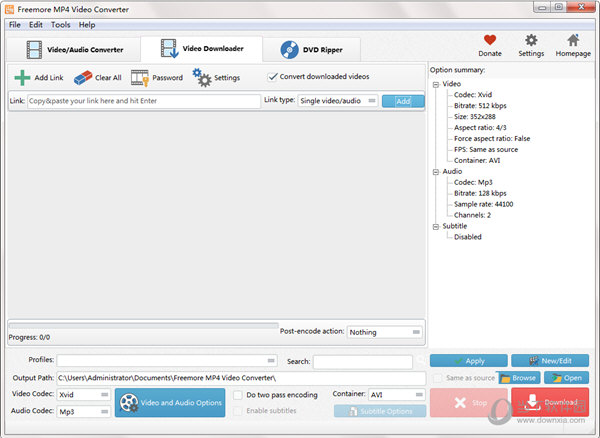Click the Search input field

[362, 361]
